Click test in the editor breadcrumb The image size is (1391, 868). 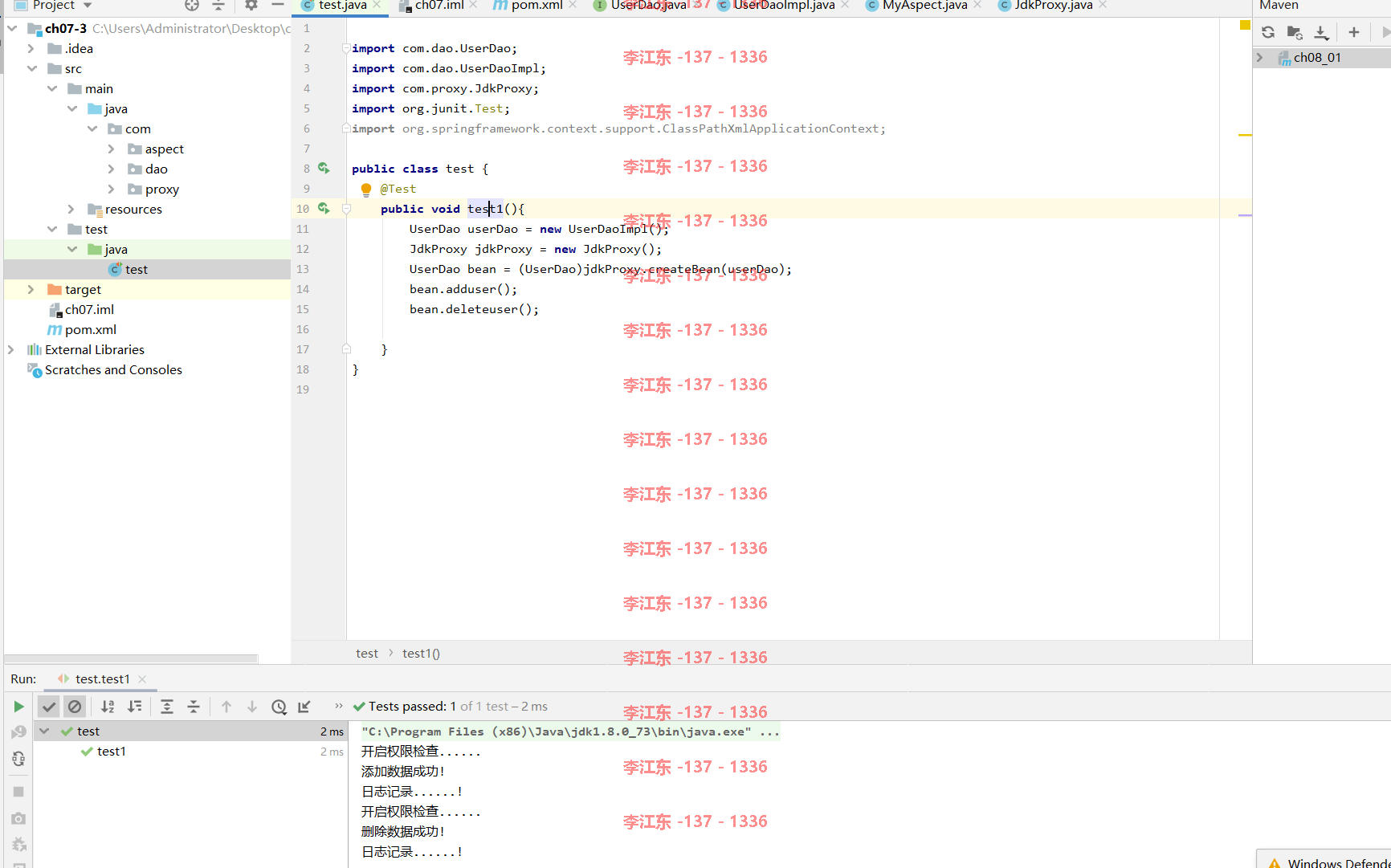(367, 654)
